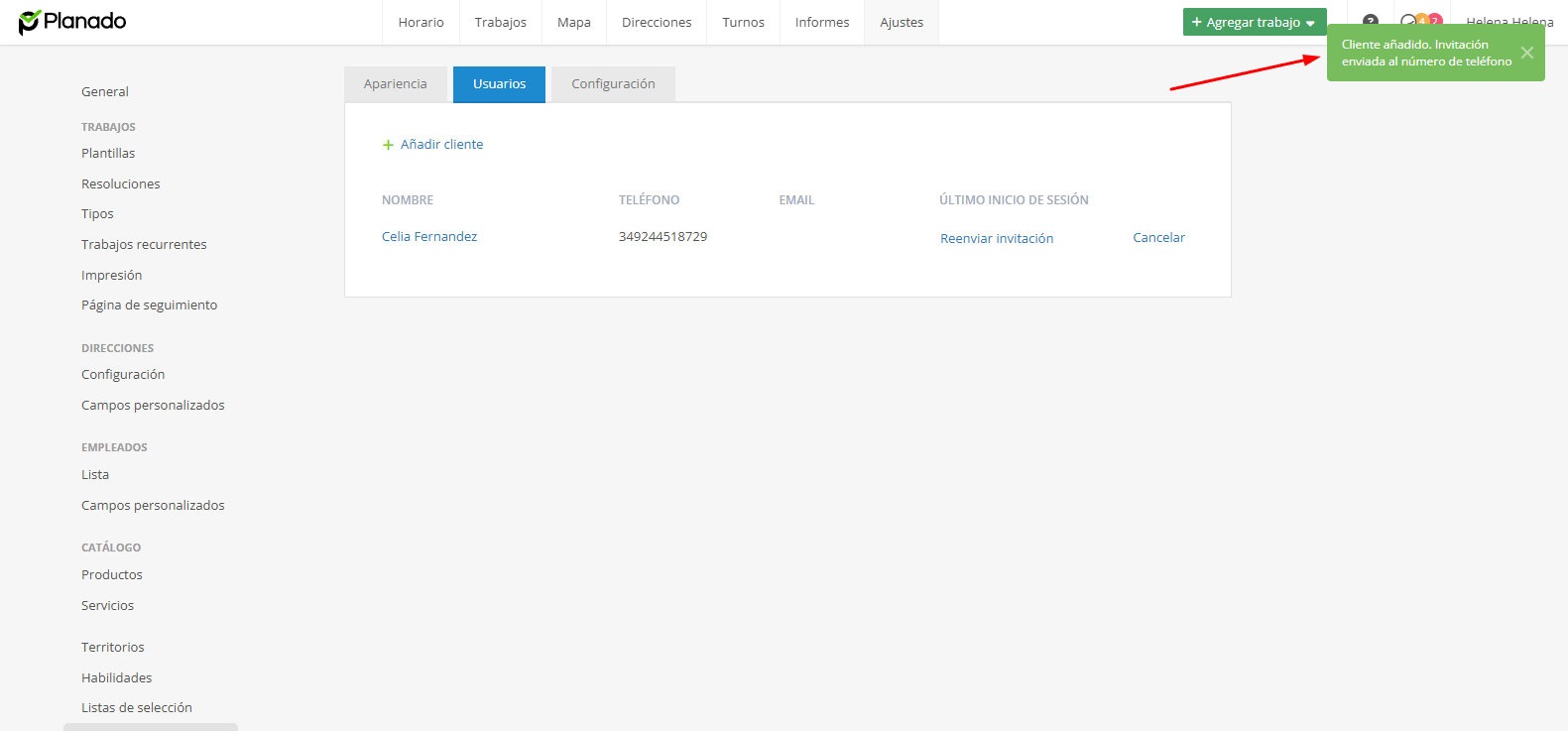Screen dimensions: 1568x731
Task: Go to the Horario menu
Action: (x=421, y=22)
